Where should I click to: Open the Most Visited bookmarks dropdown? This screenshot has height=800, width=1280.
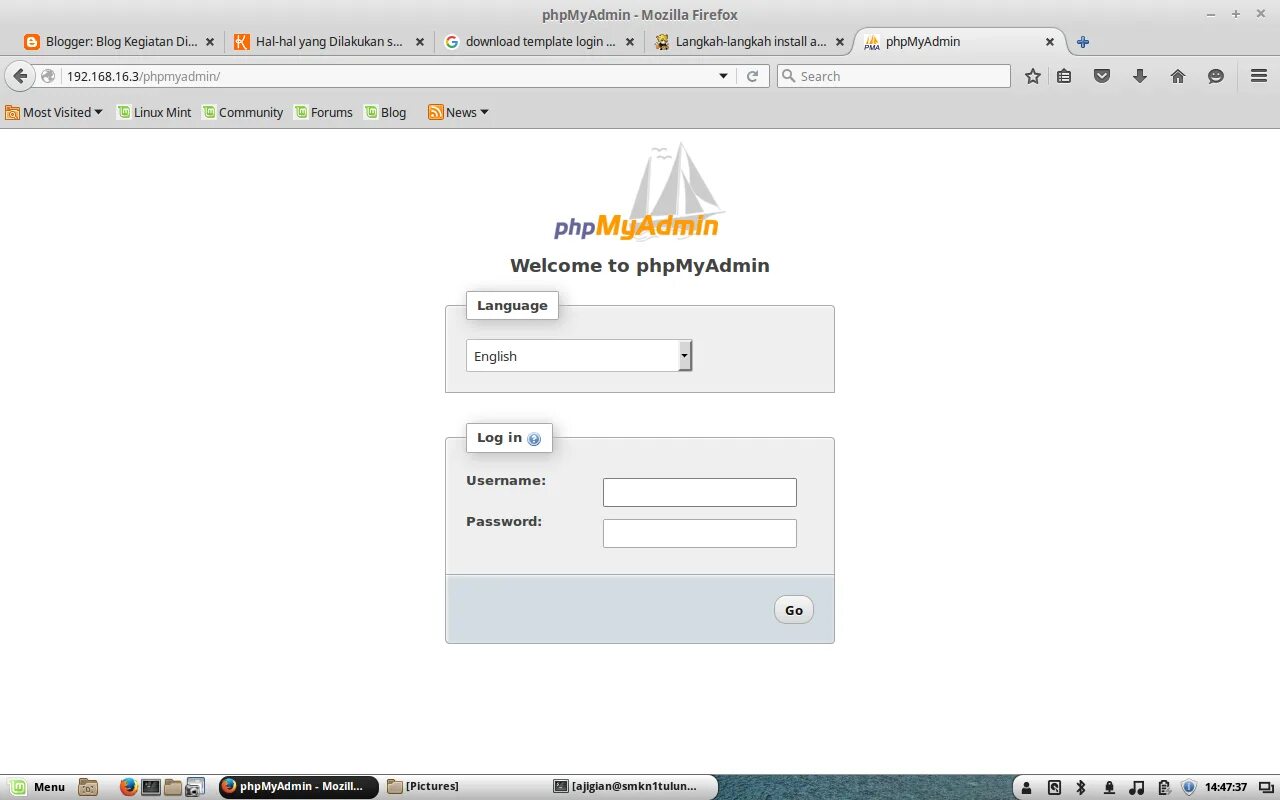(x=54, y=112)
